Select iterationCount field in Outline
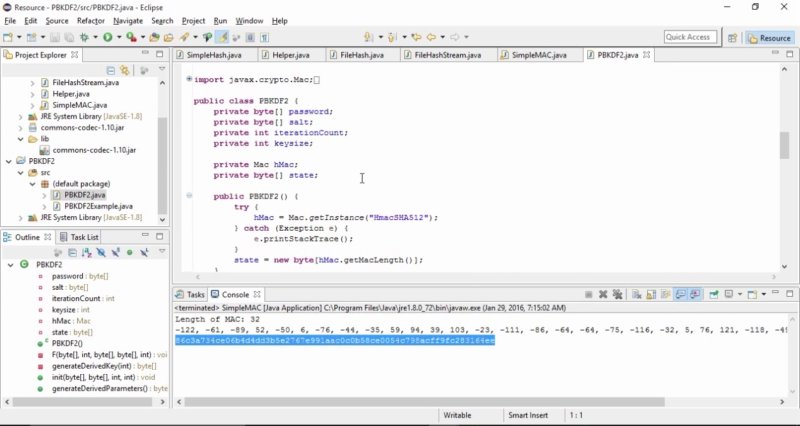 (83, 298)
